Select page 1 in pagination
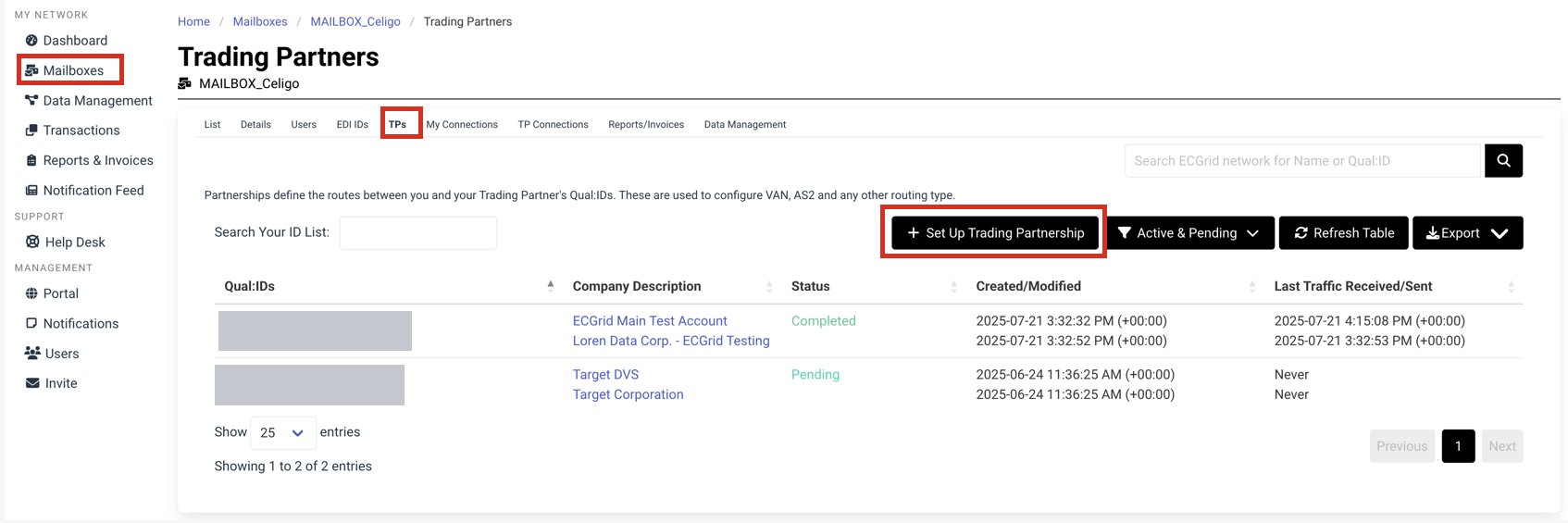Viewport: 1568px width, 523px height. click(1458, 446)
